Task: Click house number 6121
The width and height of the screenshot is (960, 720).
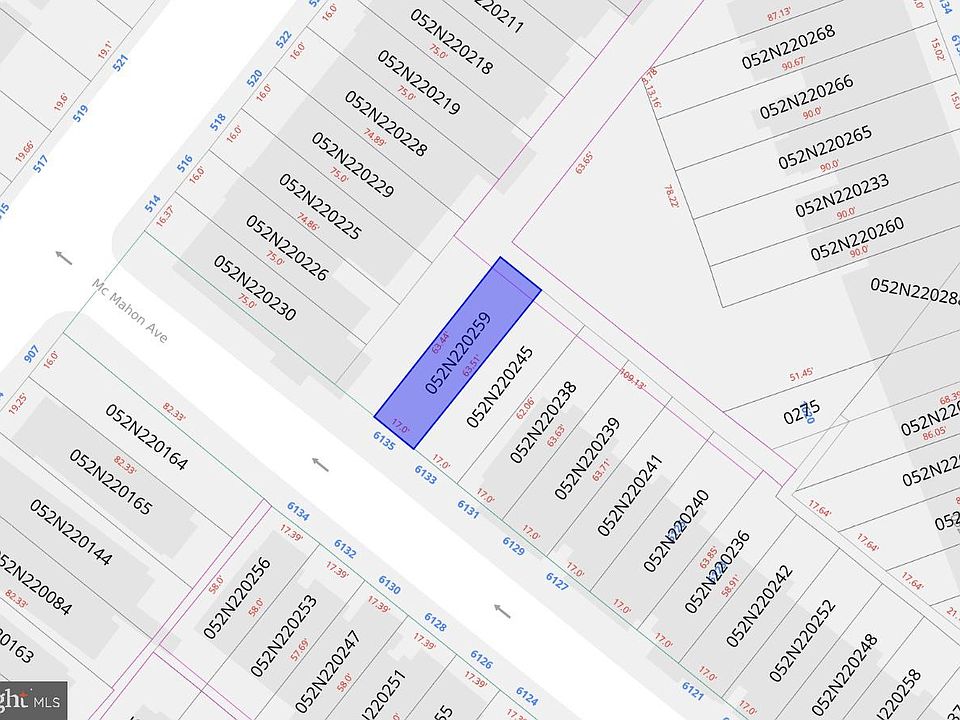Action: point(692,691)
